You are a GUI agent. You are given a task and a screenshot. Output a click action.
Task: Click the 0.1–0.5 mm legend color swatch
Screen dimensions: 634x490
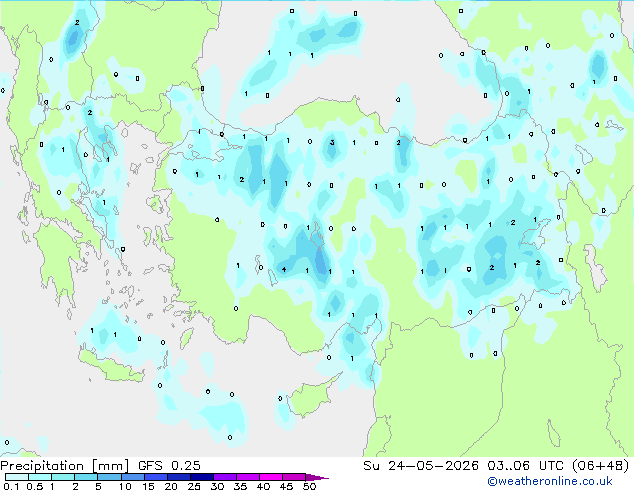[x=17, y=477]
